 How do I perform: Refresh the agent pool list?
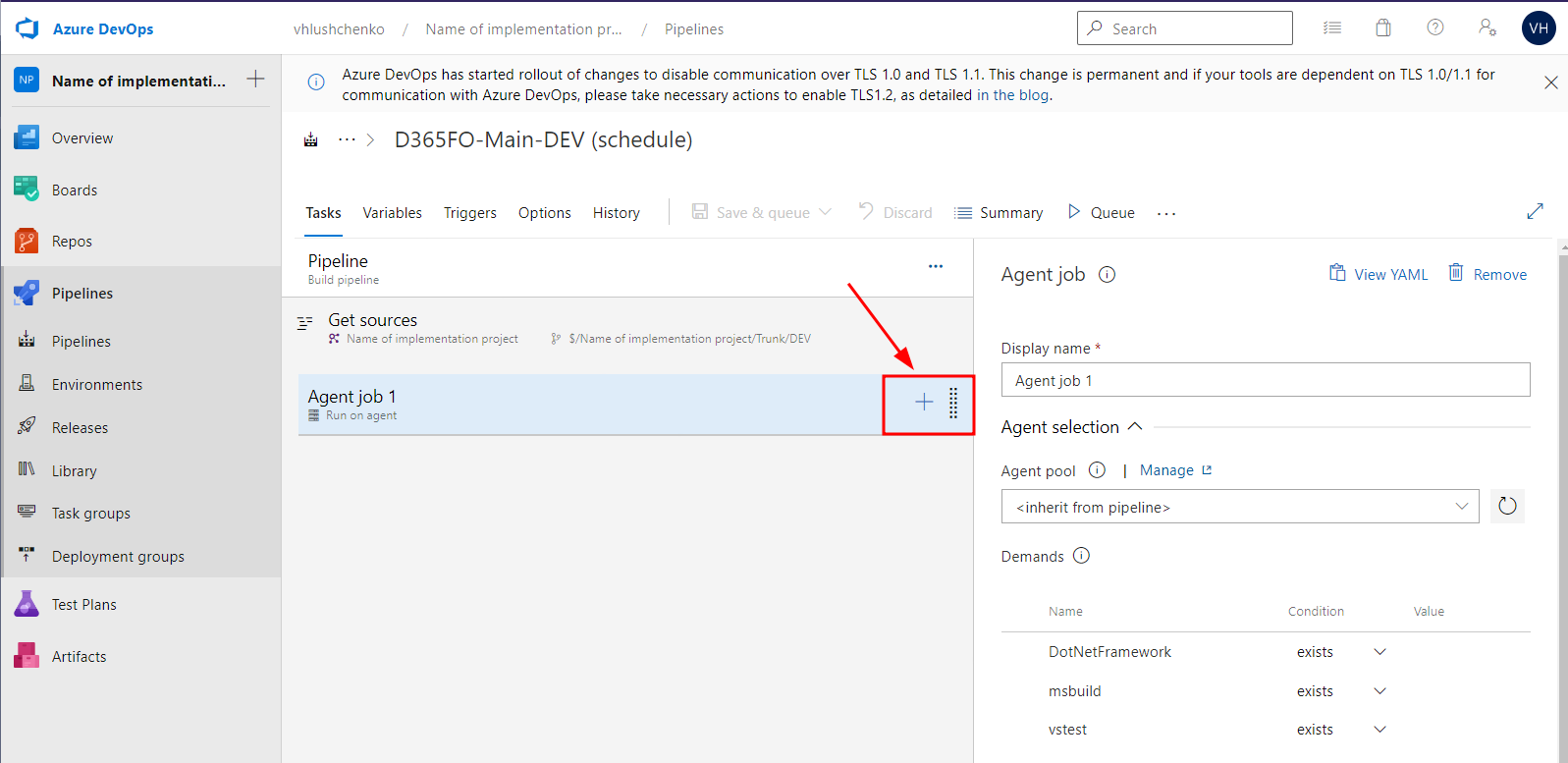[1506, 507]
